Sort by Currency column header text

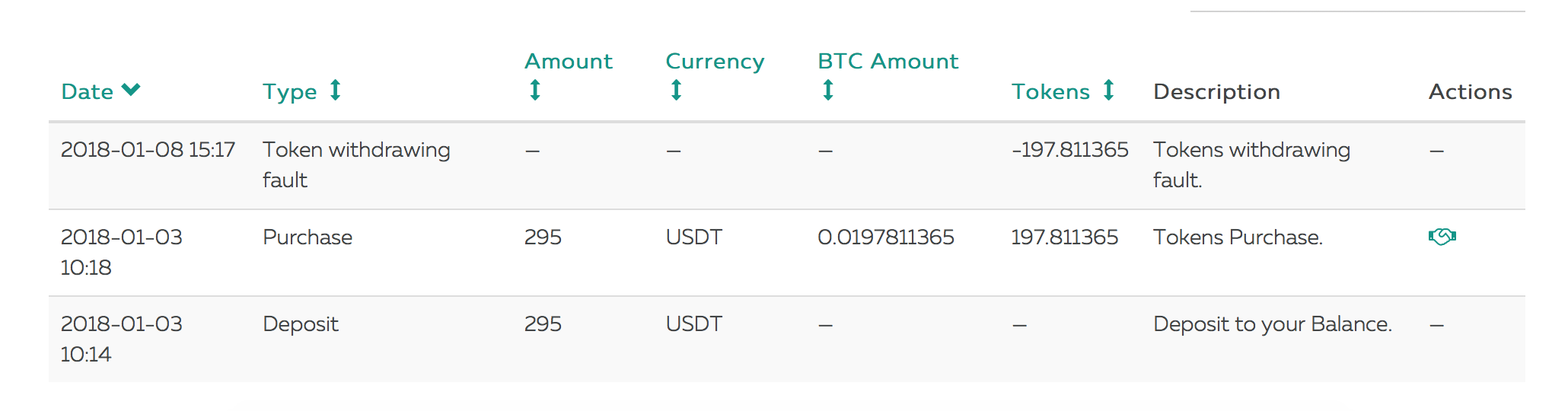pos(714,62)
